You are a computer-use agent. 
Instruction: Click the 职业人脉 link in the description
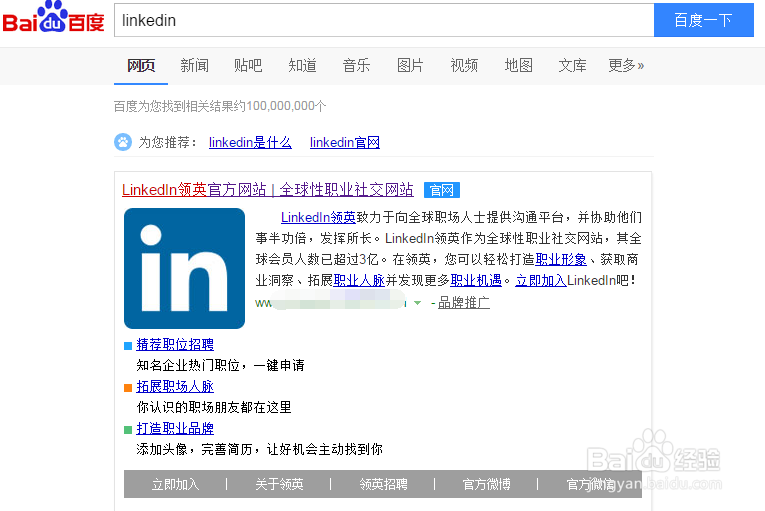[359, 280]
